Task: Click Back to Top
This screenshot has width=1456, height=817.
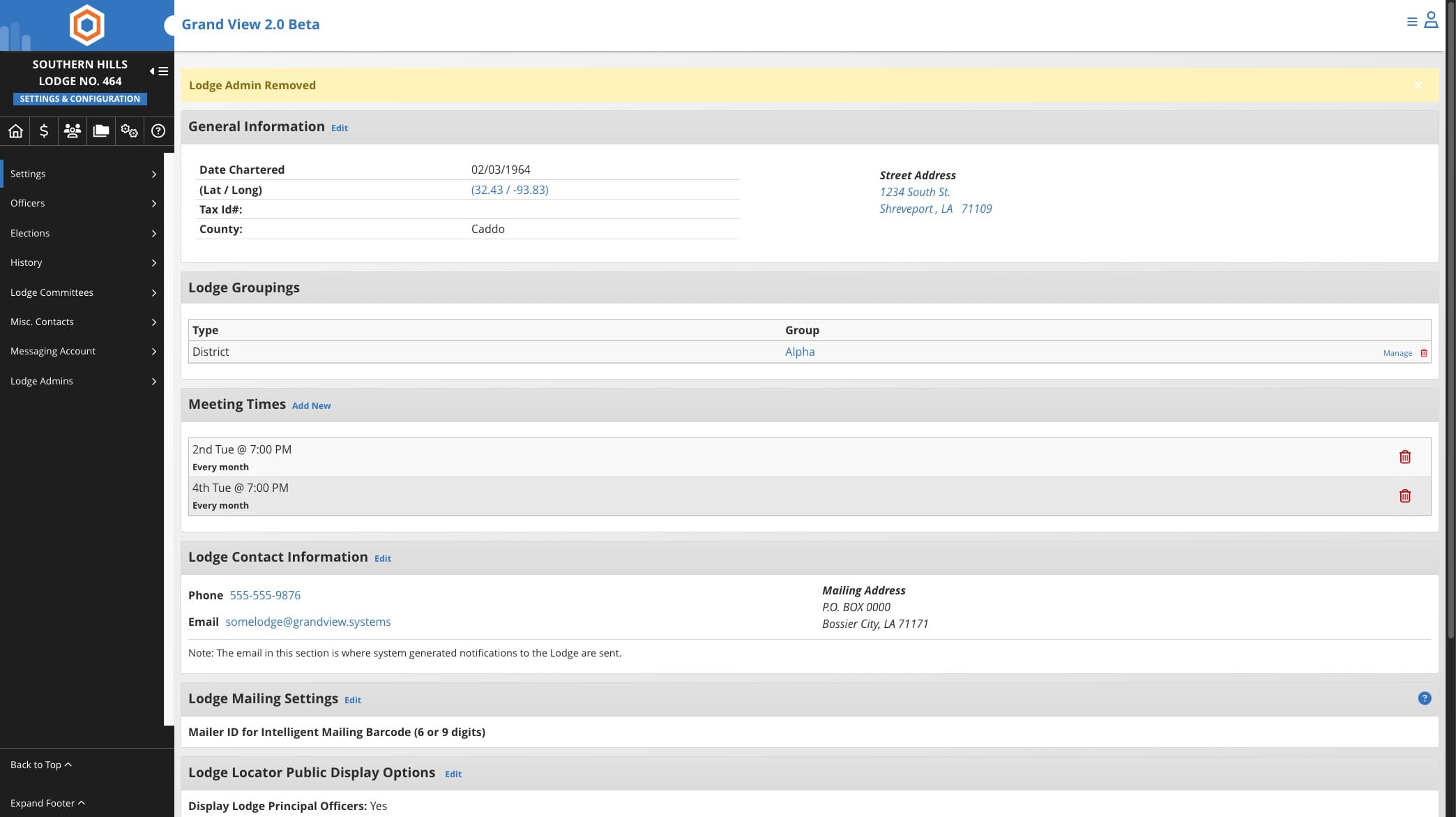Action: click(41, 765)
